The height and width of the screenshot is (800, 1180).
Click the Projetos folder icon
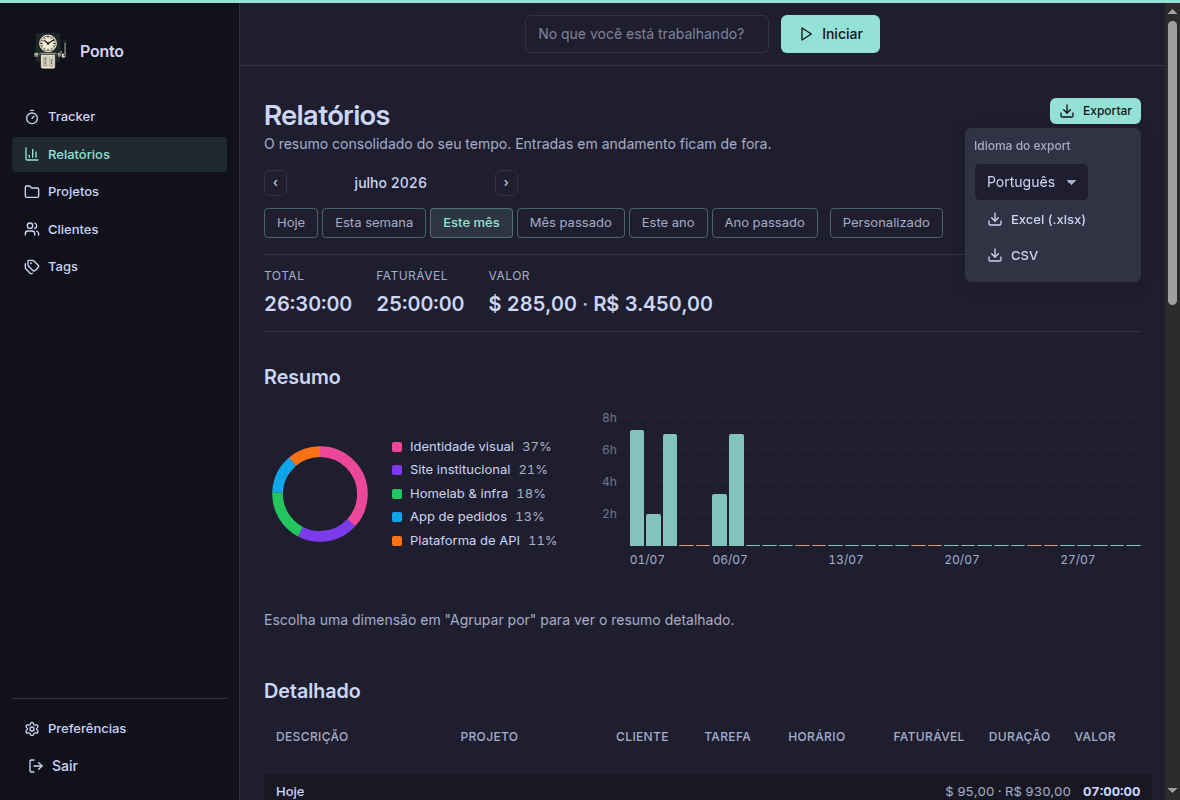(32, 192)
